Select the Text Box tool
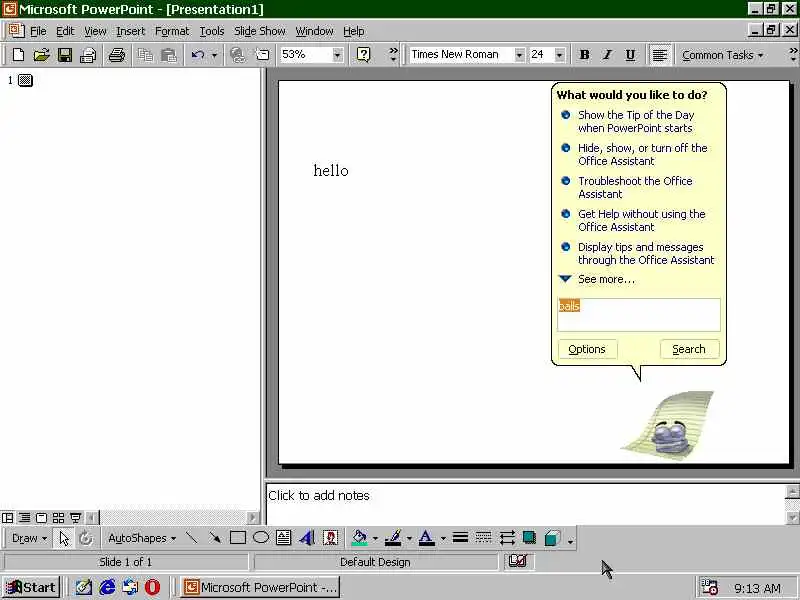800x600 pixels. tap(284, 537)
